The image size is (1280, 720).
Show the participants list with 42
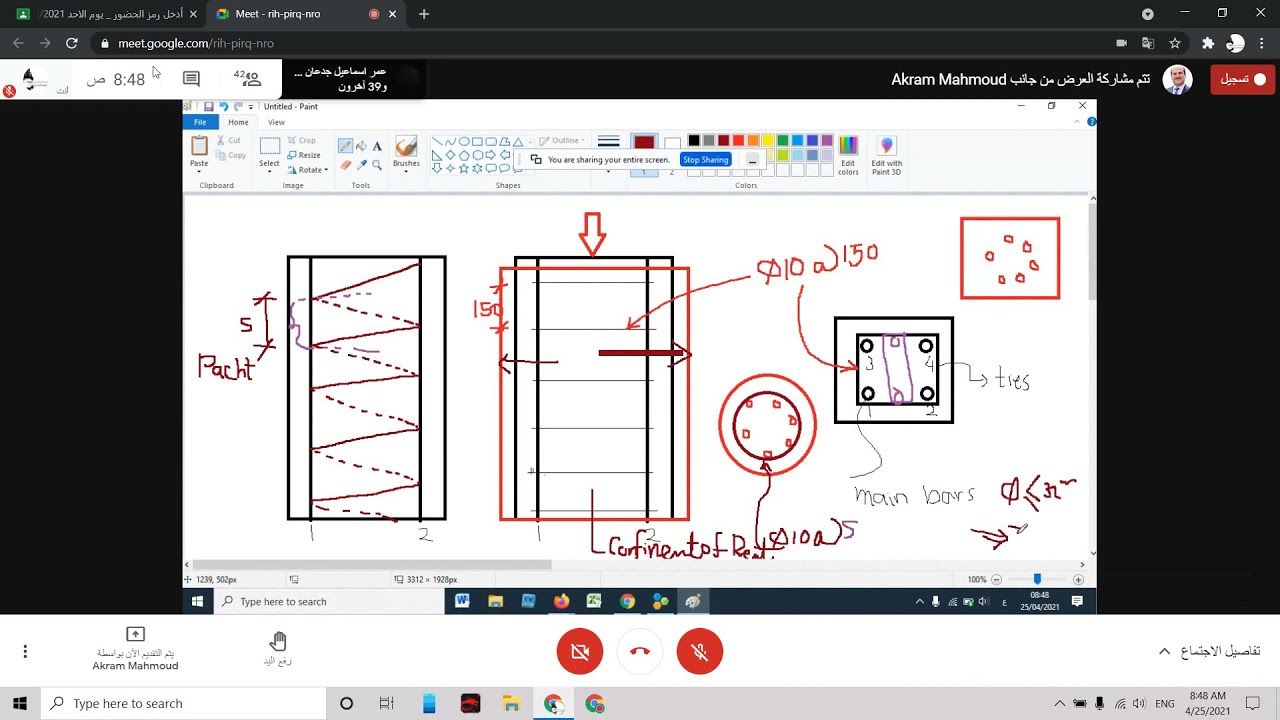pyautogui.click(x=247, y=78)
